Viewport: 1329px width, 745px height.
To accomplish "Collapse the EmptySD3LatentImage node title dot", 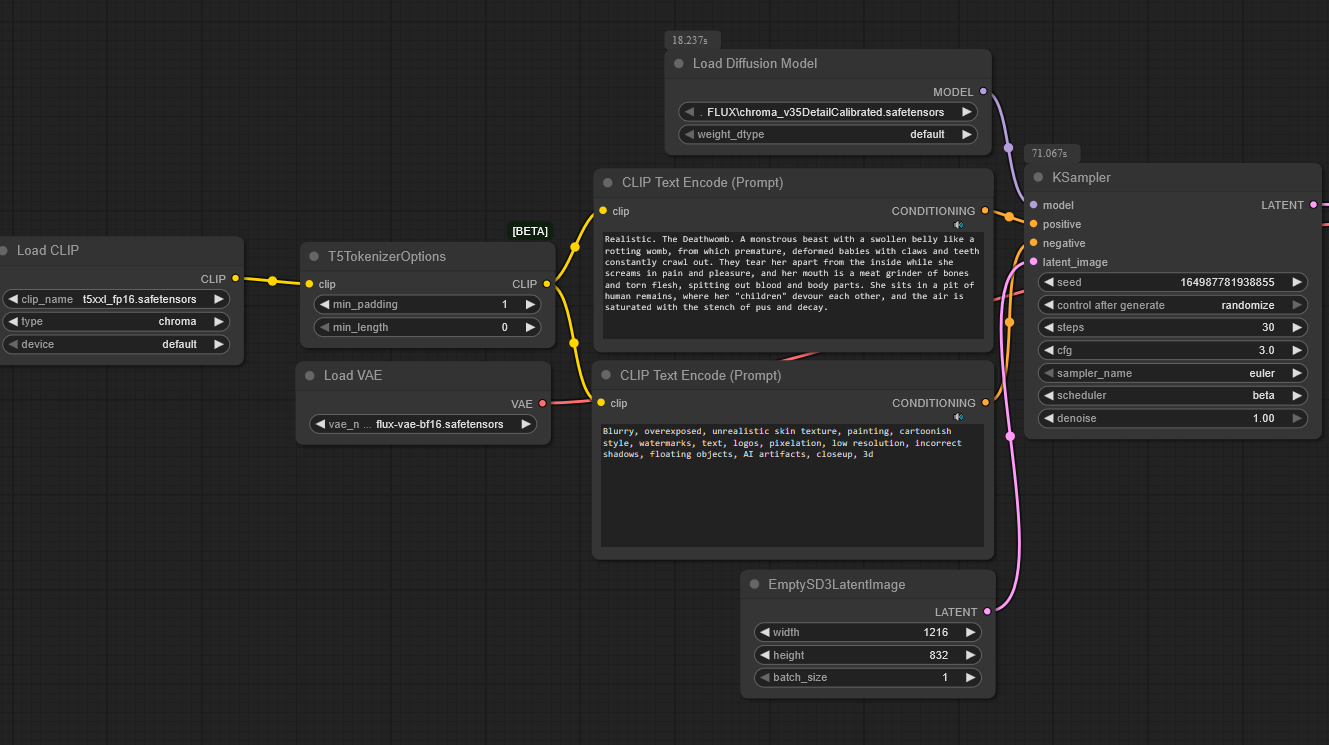I will click(753, 585).
